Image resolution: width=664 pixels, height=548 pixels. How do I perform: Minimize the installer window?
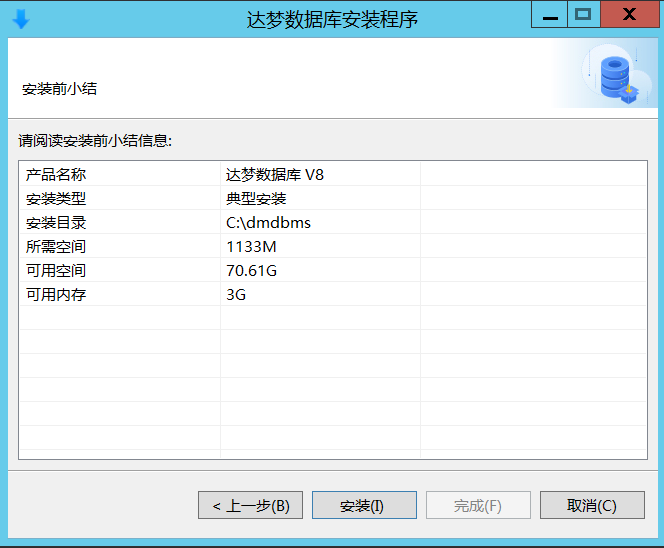[x=550, y=14]
